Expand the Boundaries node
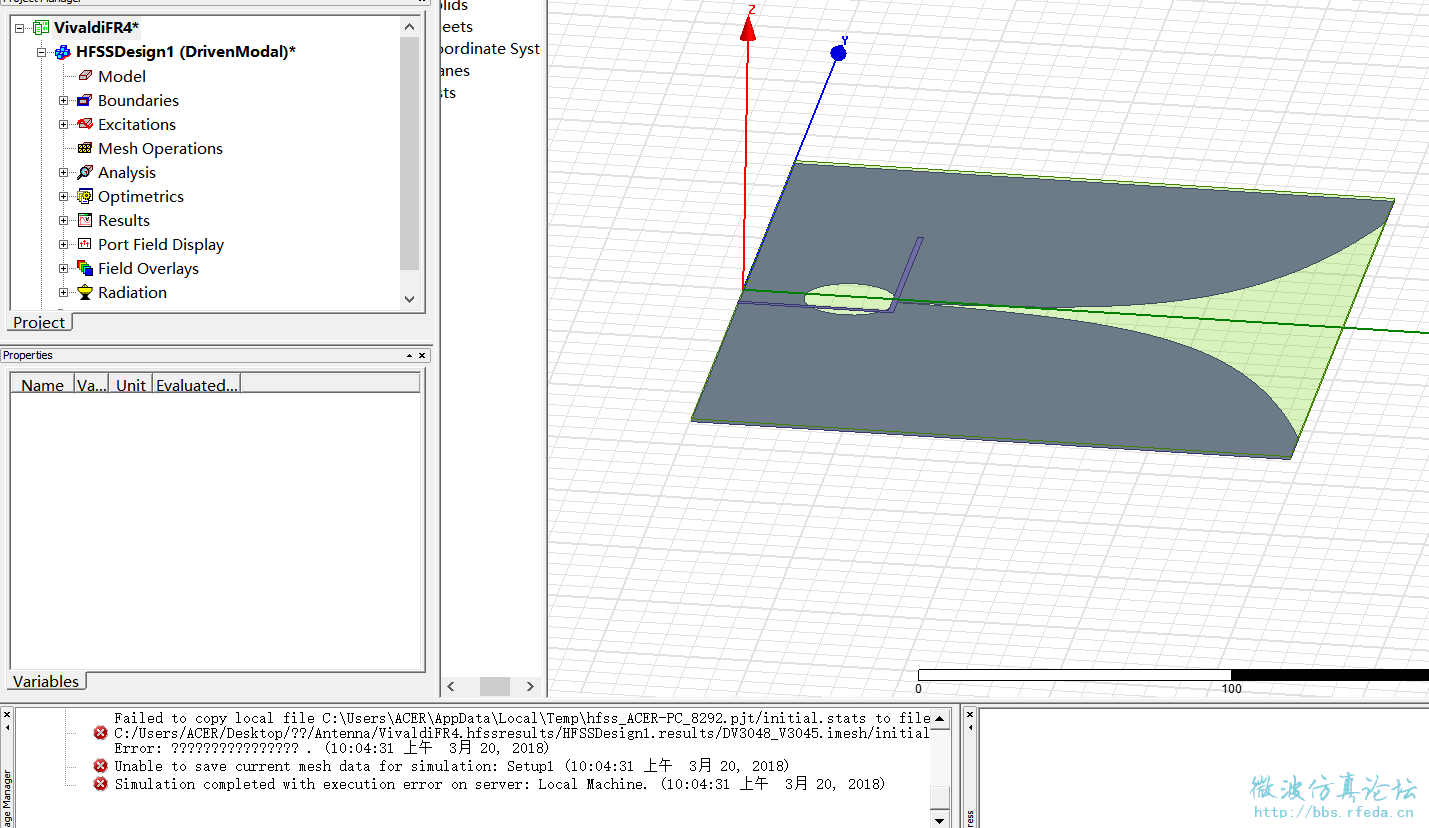The width and height of the screenshot is (1429, 828). pyautogui.click(x=64, y=100)
